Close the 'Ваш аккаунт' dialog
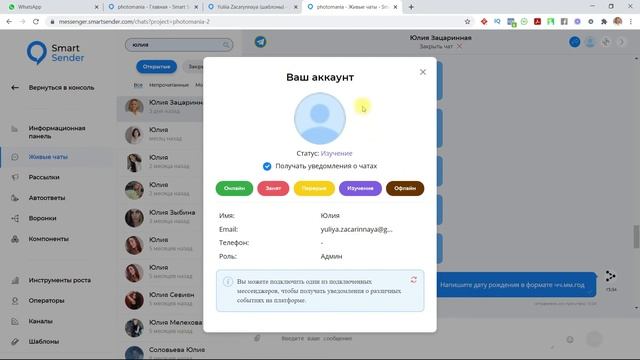The image size is (640, 360). point(422,72)
